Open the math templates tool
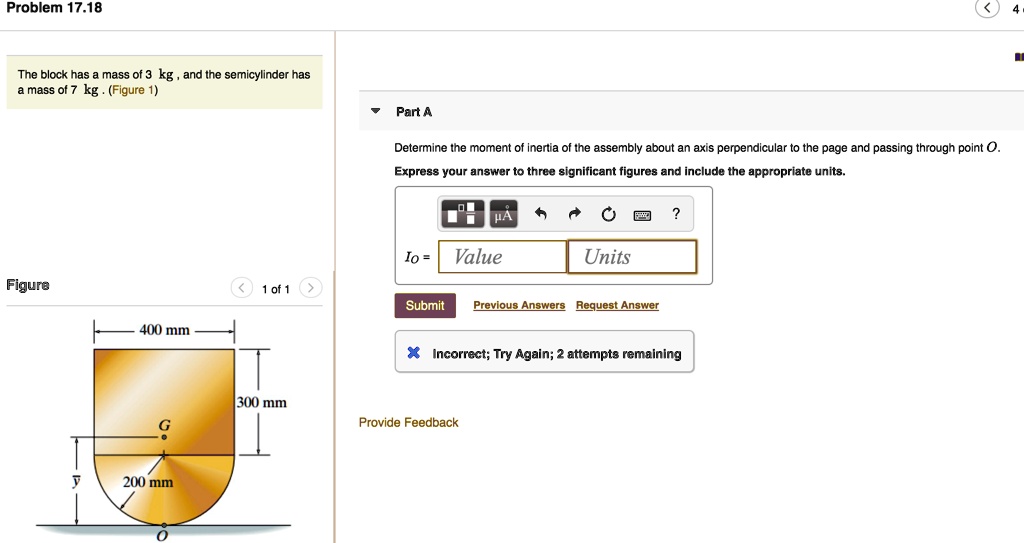This screenshot has width=1024, height=543. click(x=462, y=213)
